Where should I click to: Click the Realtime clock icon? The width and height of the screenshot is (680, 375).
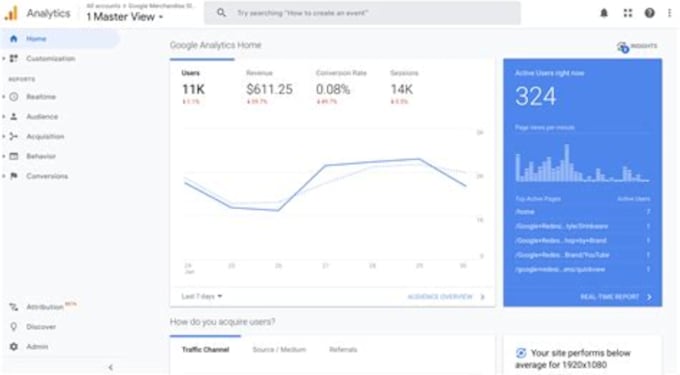(x=14, y=96)
